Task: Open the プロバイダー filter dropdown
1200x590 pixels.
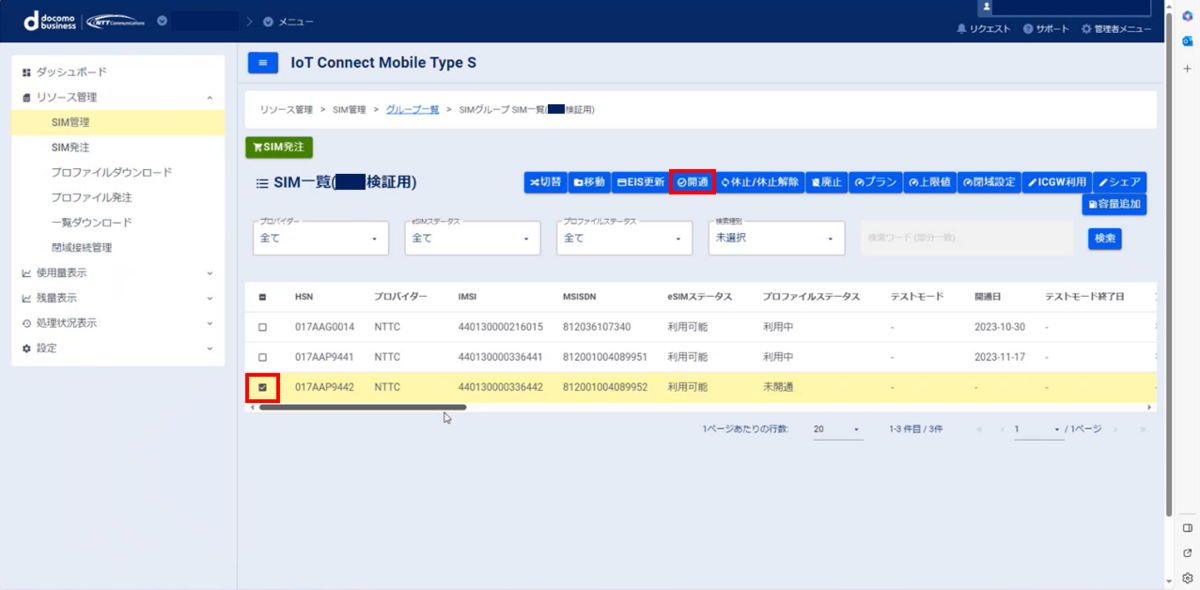Action: (320, 238)
